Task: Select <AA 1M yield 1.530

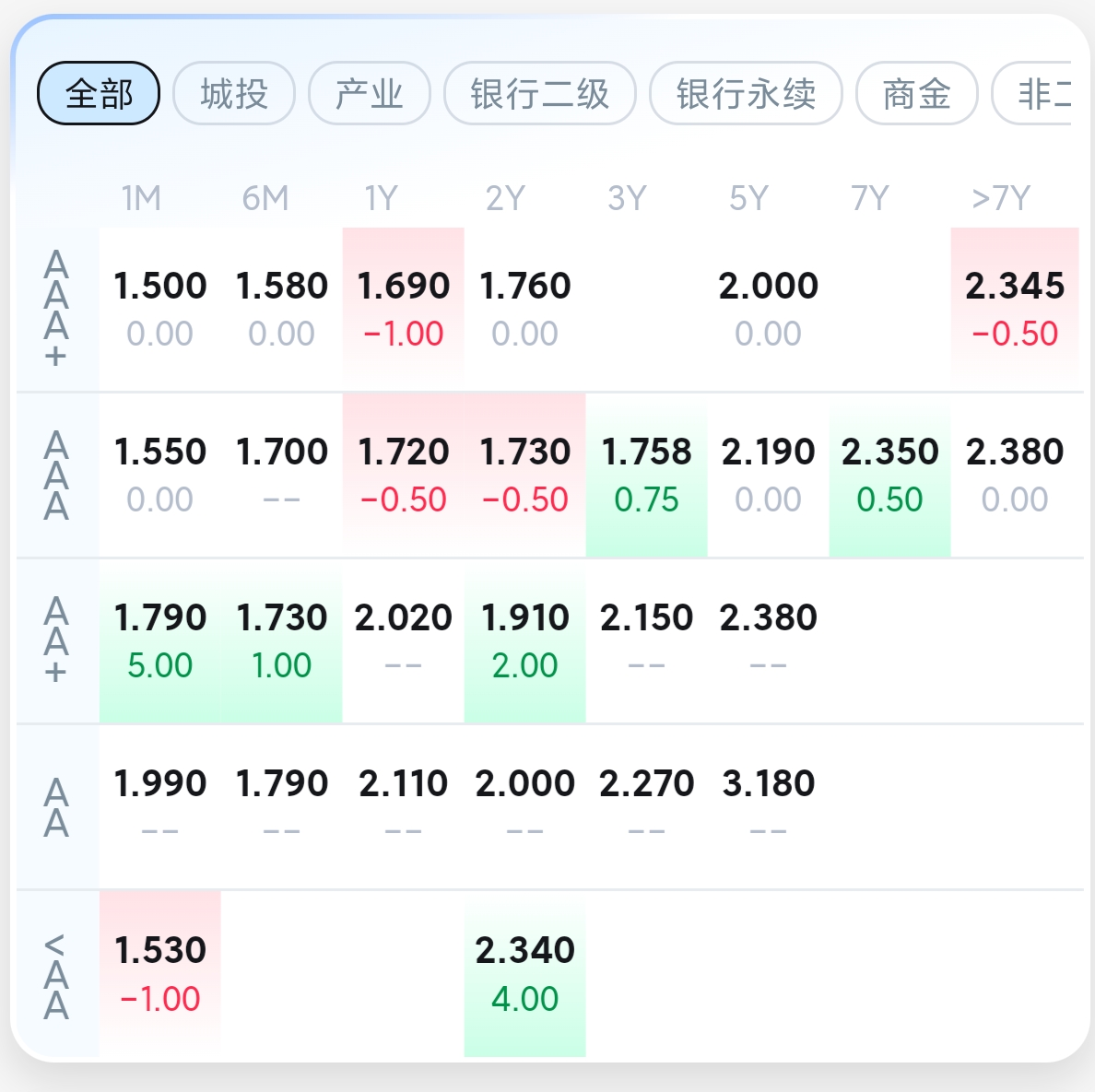Action: [160, 973]
